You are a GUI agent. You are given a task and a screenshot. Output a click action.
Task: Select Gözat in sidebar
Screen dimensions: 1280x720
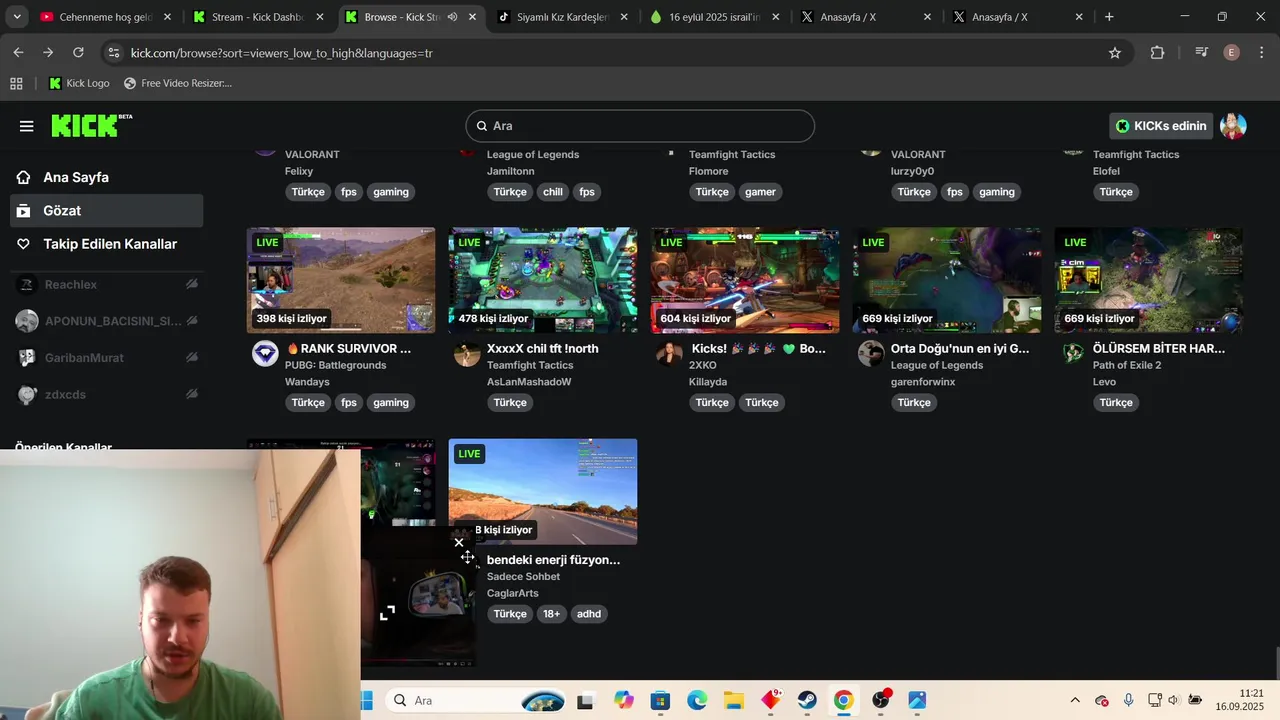pos(106,210)
